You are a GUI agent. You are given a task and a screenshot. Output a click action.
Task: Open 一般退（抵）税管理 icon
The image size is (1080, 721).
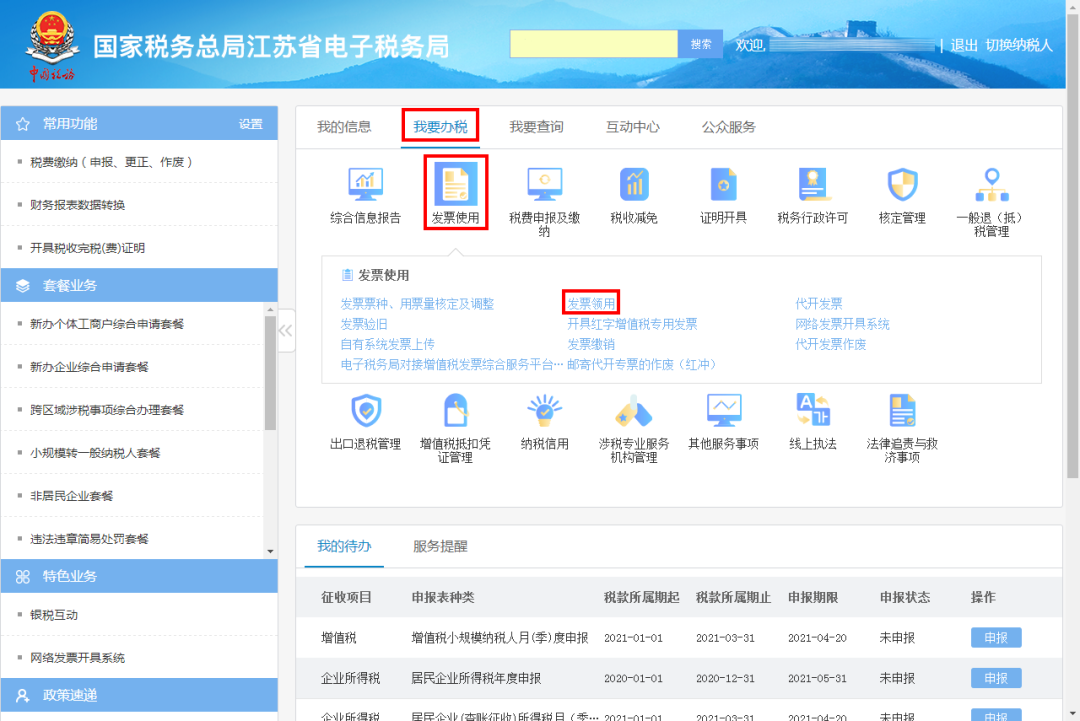992,184
